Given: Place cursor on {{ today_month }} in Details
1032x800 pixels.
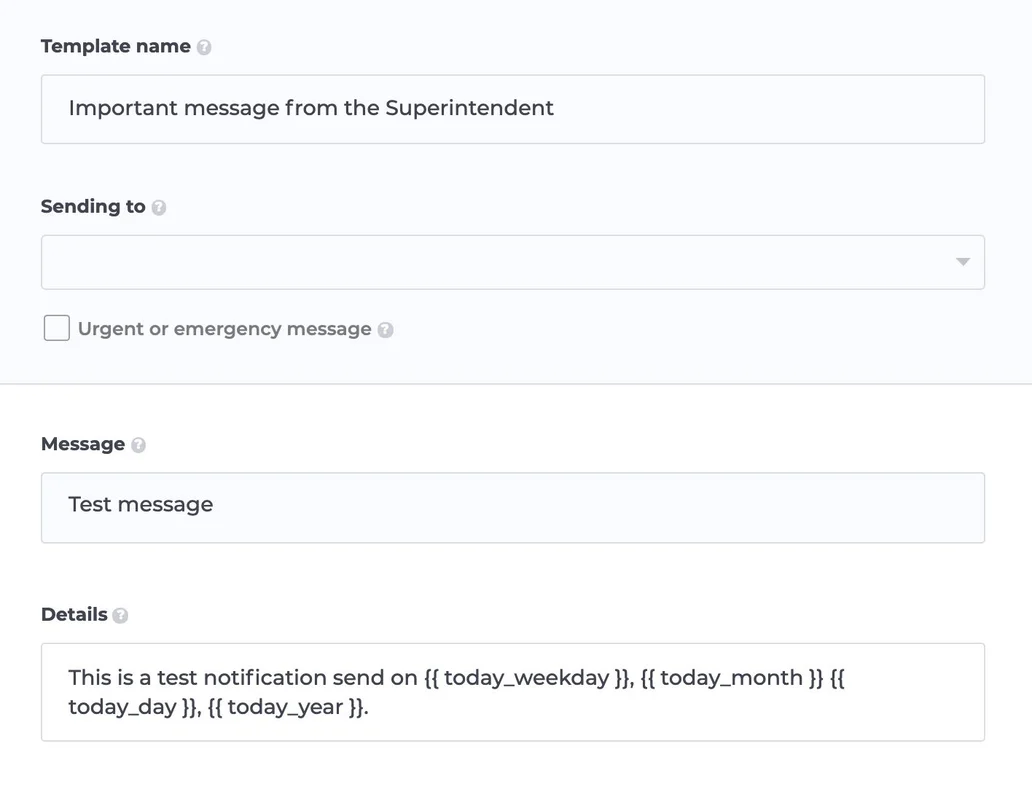Looking at the screenshot, I should 731,678.
